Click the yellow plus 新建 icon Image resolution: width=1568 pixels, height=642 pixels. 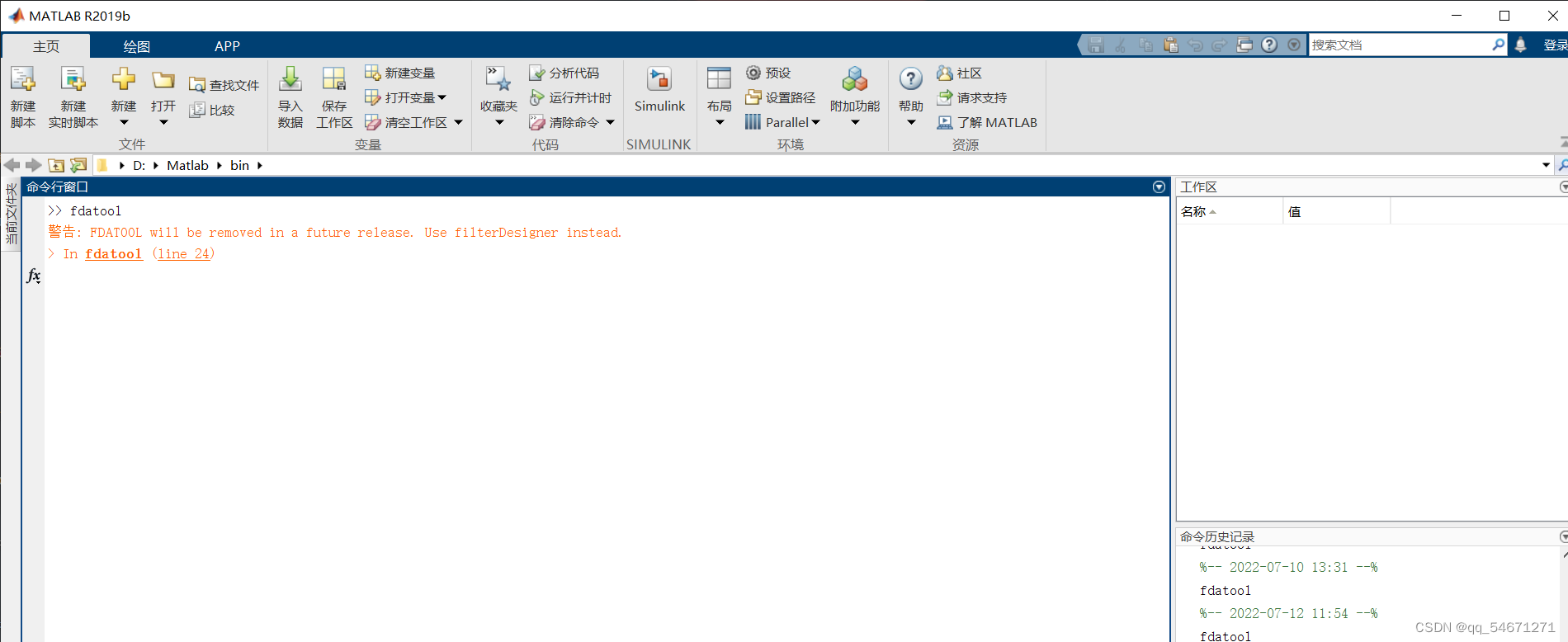click(x=124, y=79)
